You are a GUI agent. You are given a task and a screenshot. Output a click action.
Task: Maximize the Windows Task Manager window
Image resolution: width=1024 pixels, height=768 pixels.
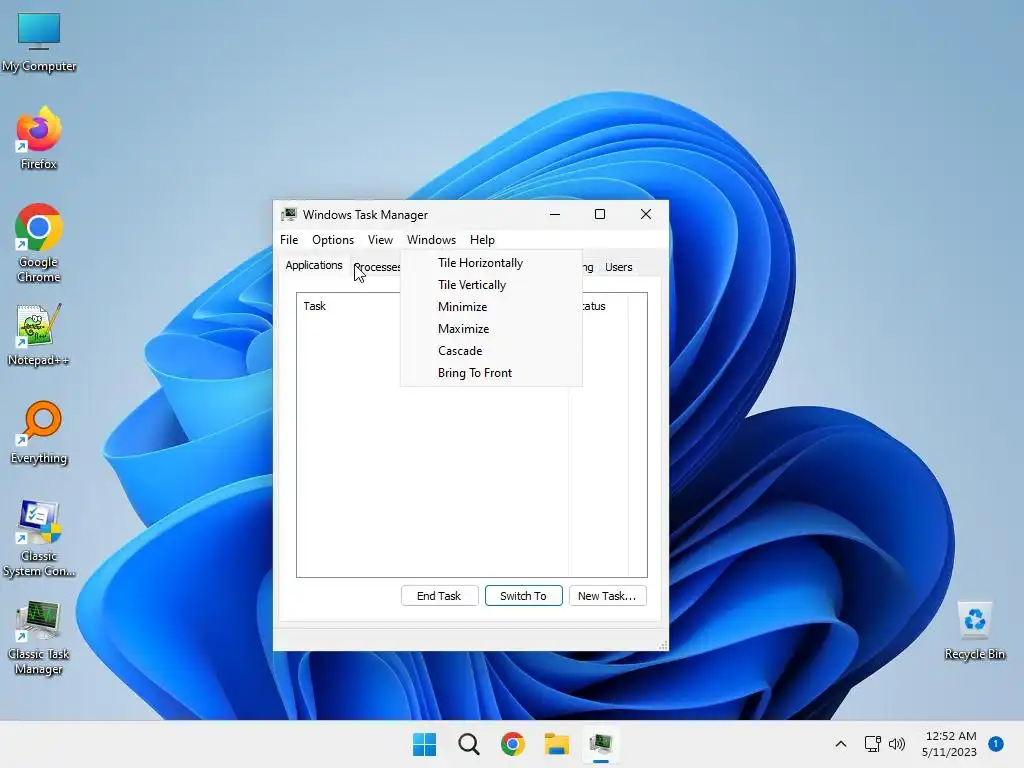600,214
